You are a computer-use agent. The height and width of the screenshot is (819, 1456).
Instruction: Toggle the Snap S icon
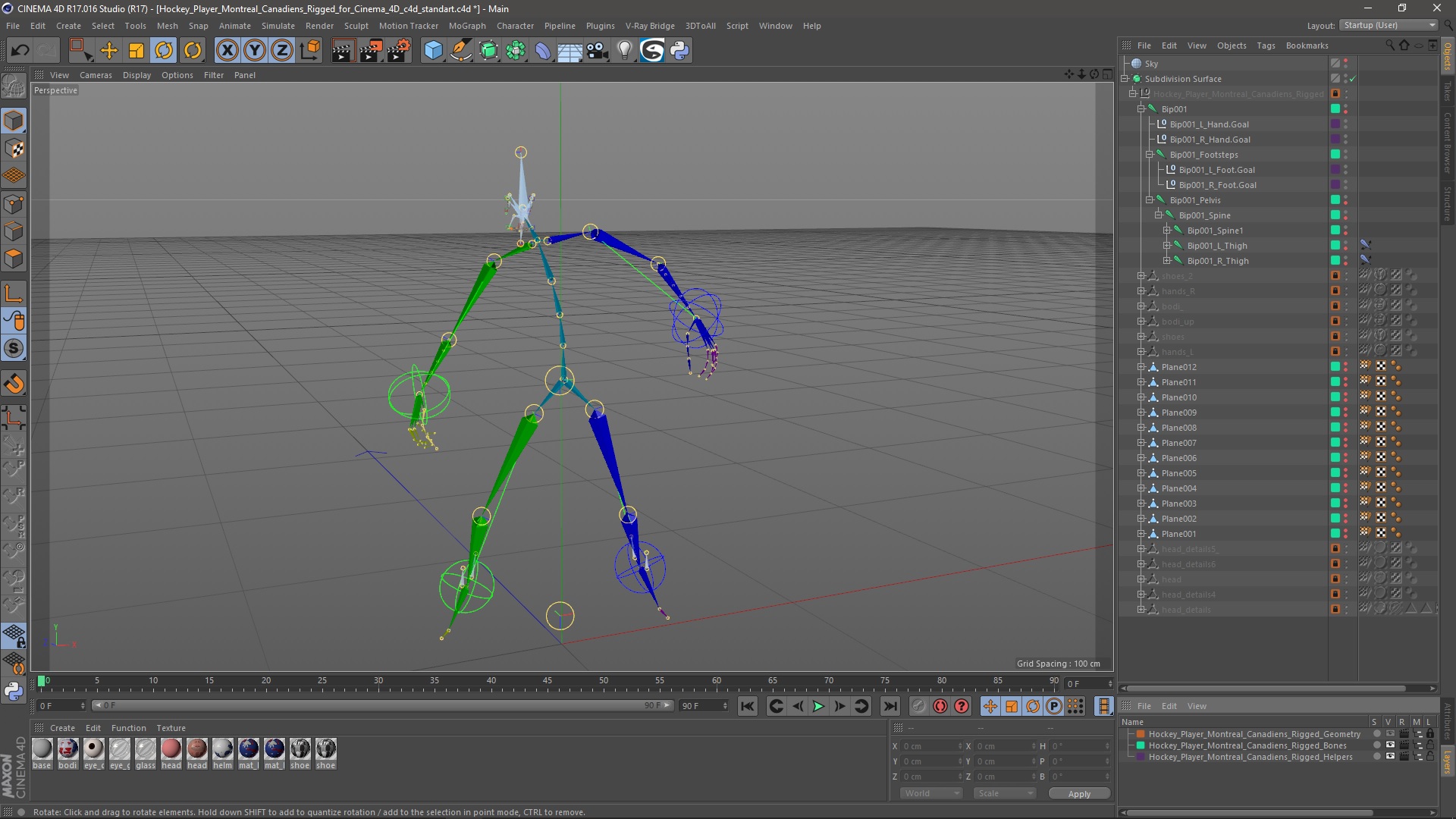coord(14,349)
